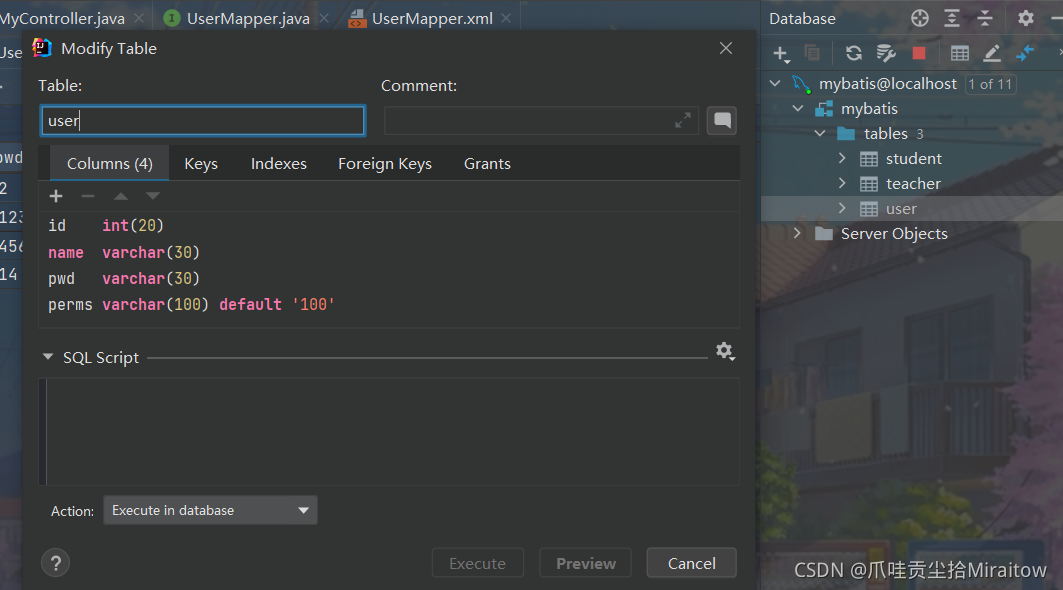Select mybatis@localhost data source
The height and width of the screenshot is (590, 1063).
[x=887, y=83]
